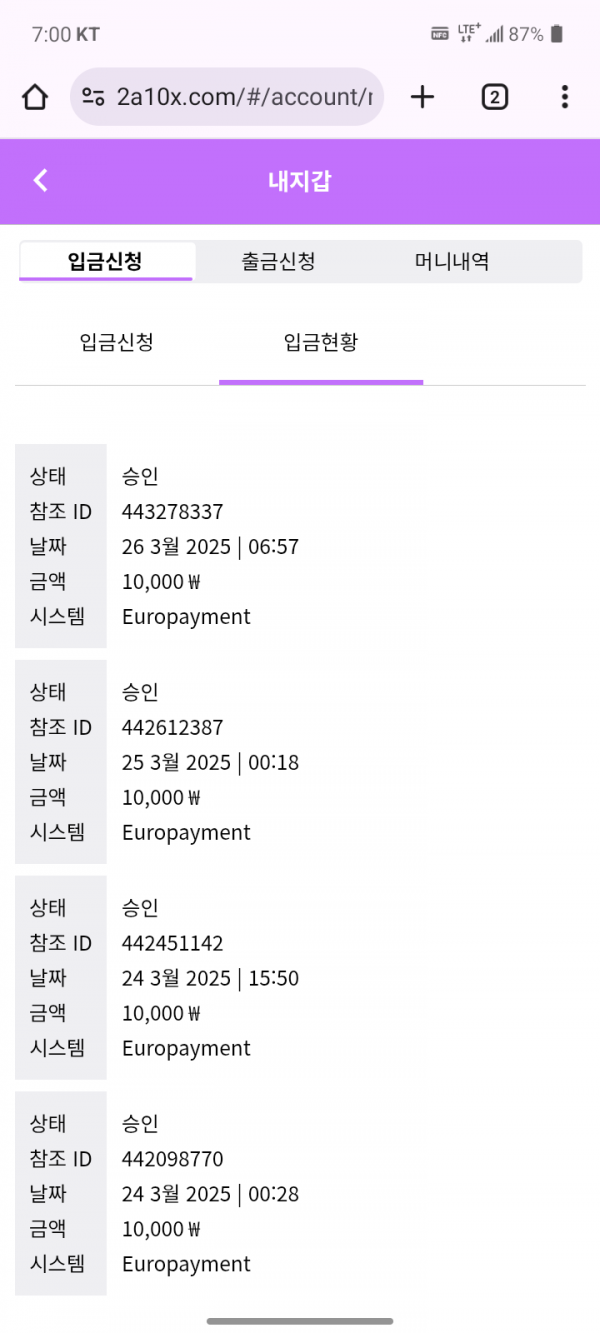Open a new tab with plus icon
The height and width of the screenshot is (1333, 600).
[x=423, y=97]
